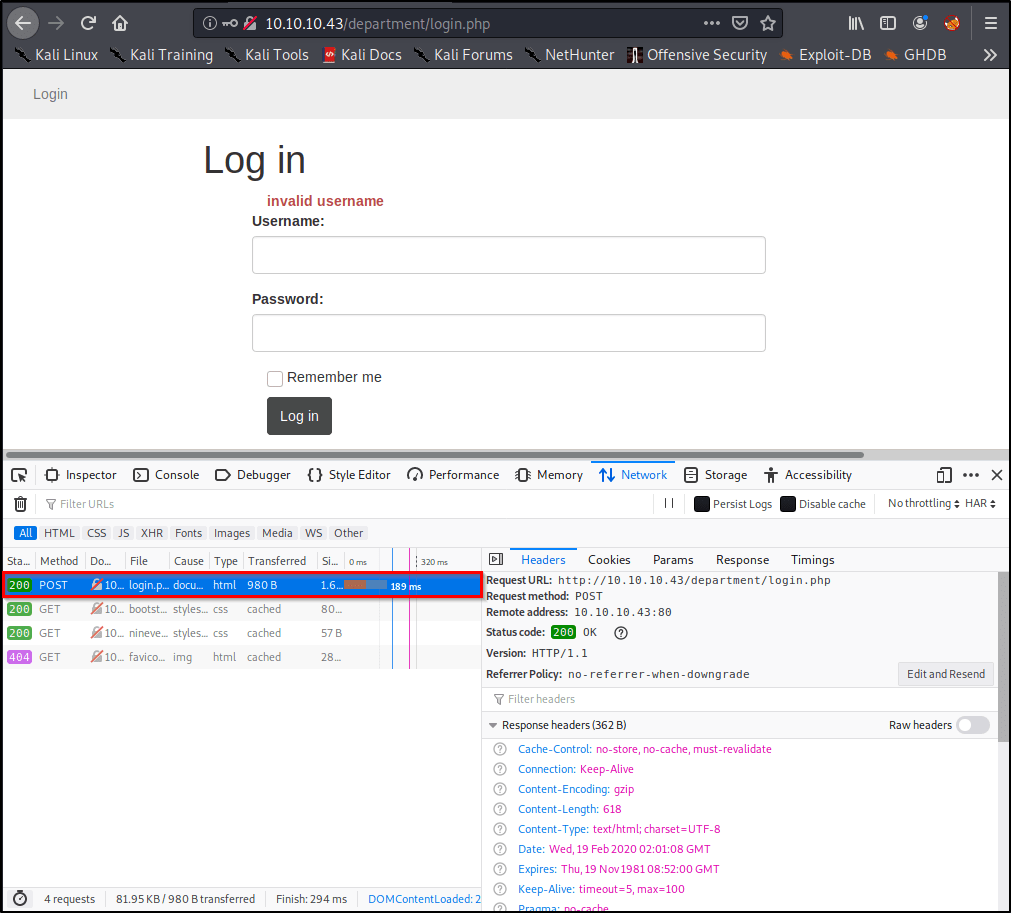The width and height of the screenshot is (1011, 913).
Task: Click the browser reload icon
Action: 88,22
